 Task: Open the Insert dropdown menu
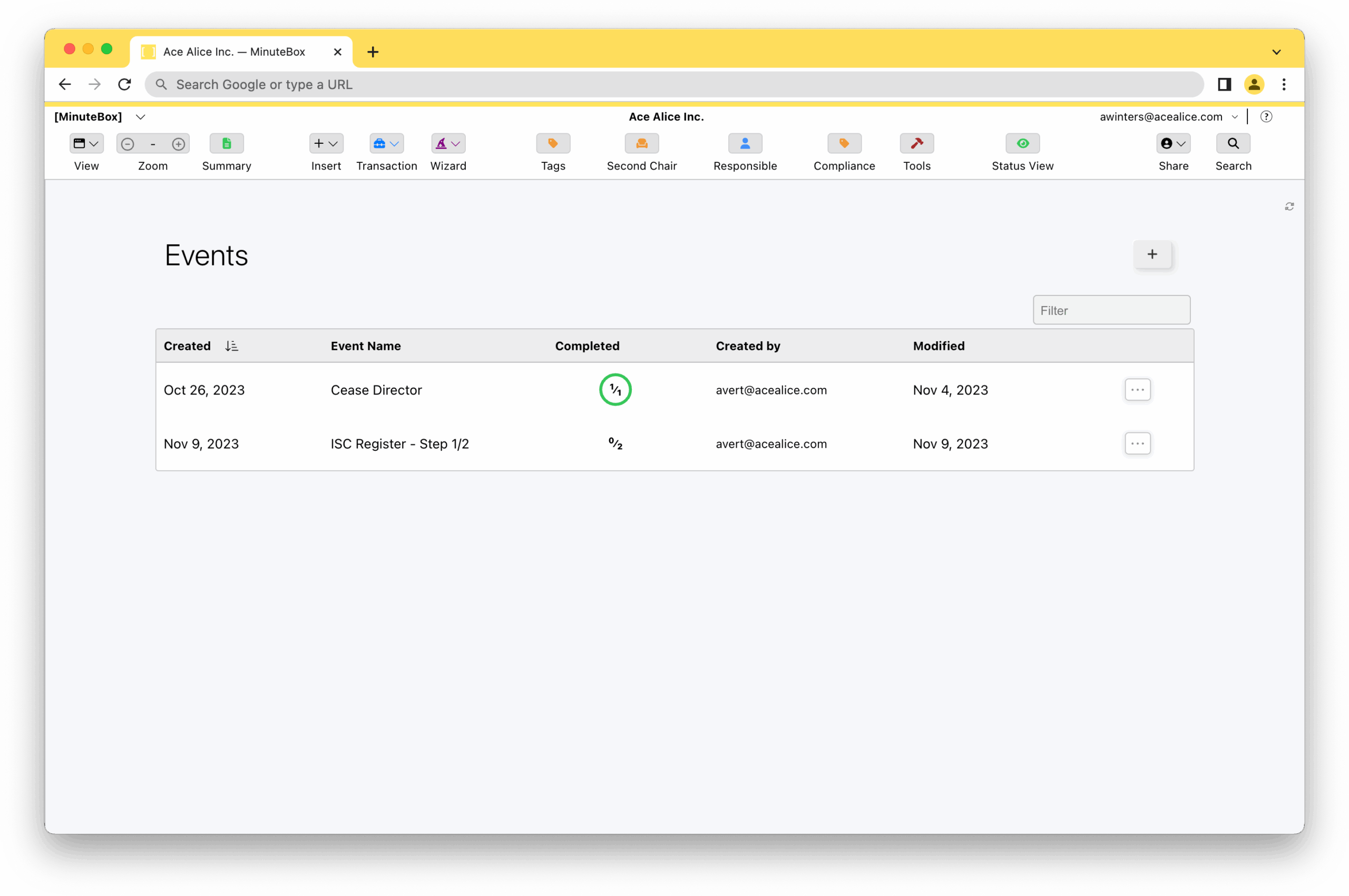(x=326, y=143)
